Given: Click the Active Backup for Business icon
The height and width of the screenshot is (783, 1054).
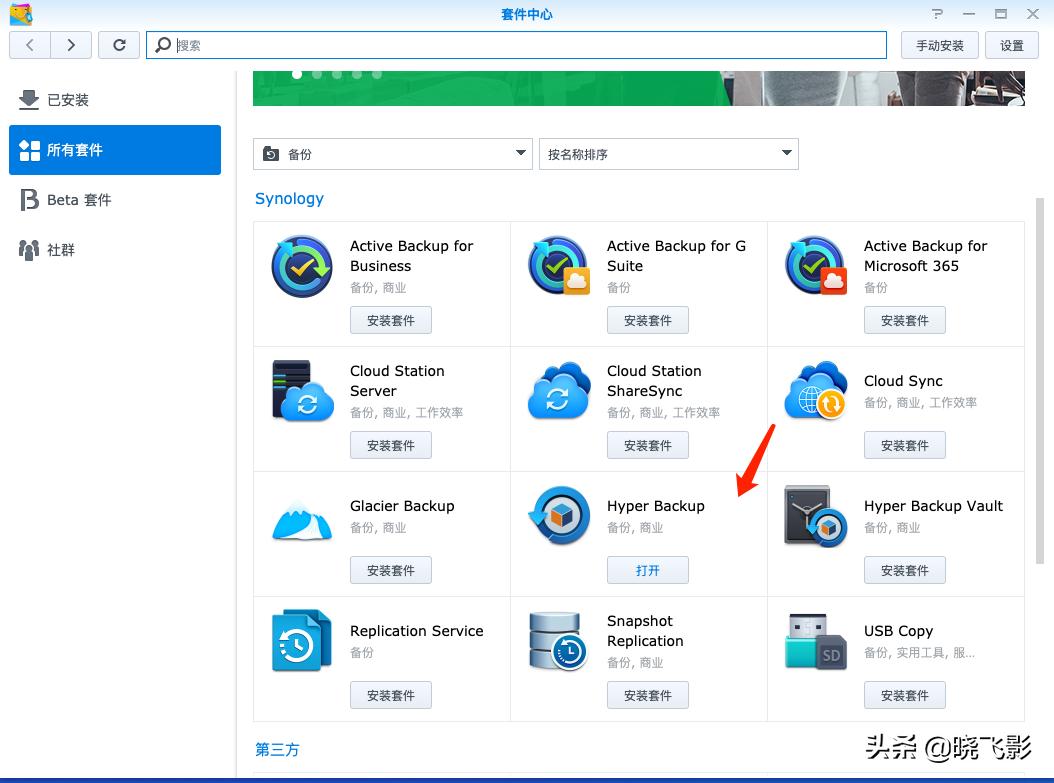Looking at the screenshot, I should (x=302, y=266).
